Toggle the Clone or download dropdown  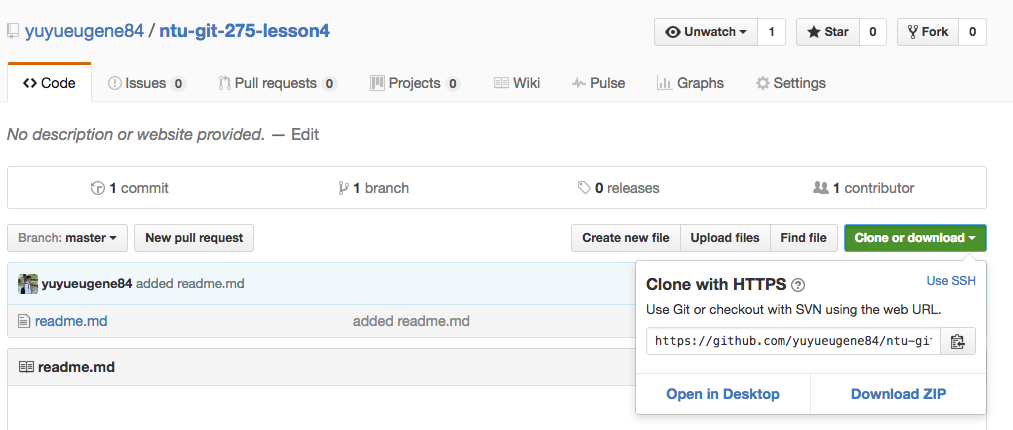tap(915, 238)
